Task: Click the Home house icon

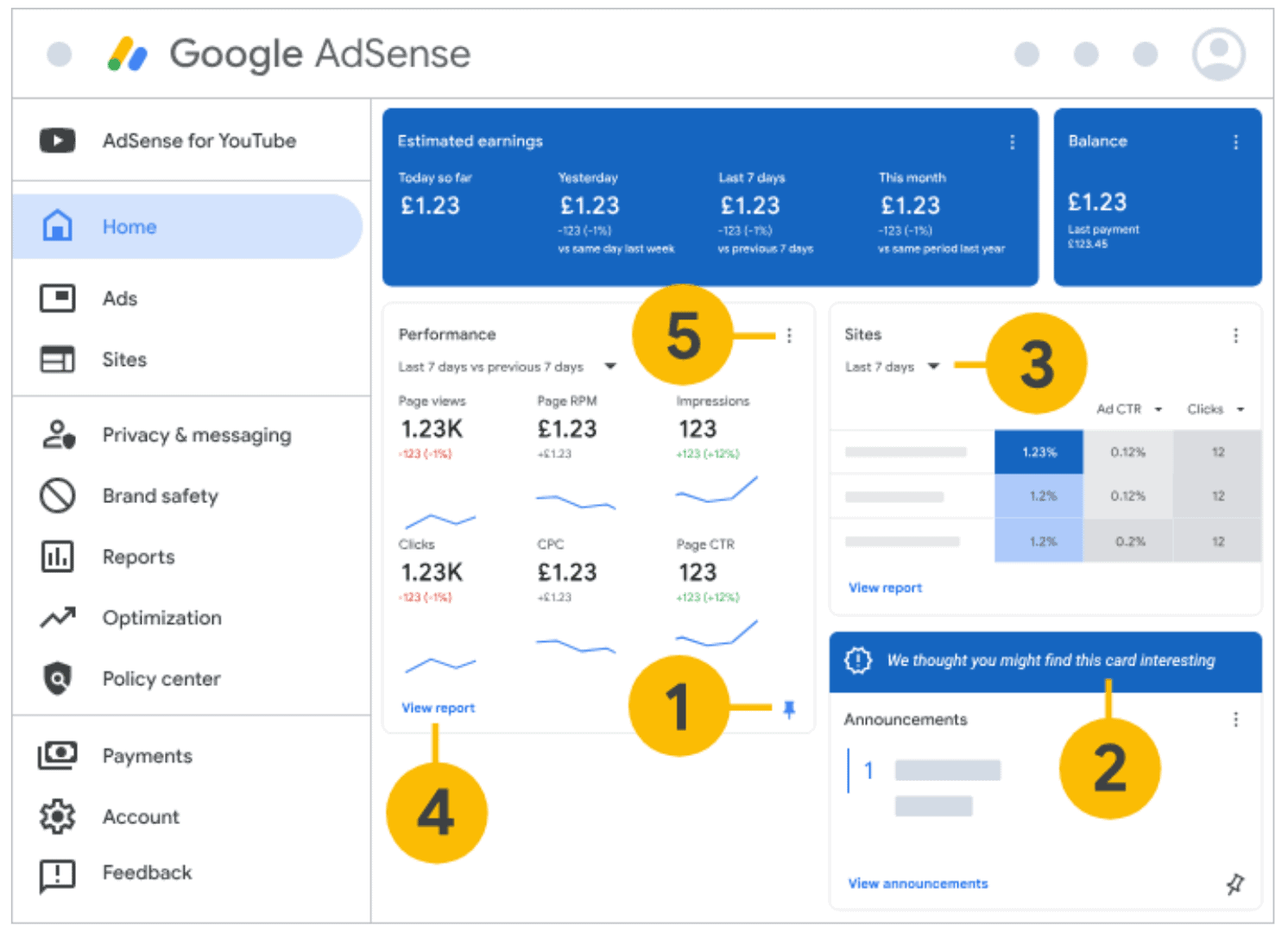Action: 57,226
